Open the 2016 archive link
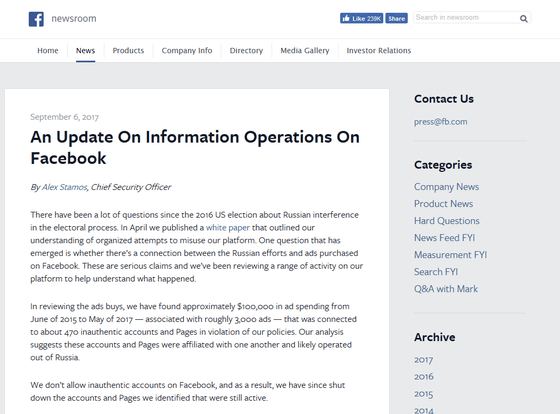 [x=424, y=376]
